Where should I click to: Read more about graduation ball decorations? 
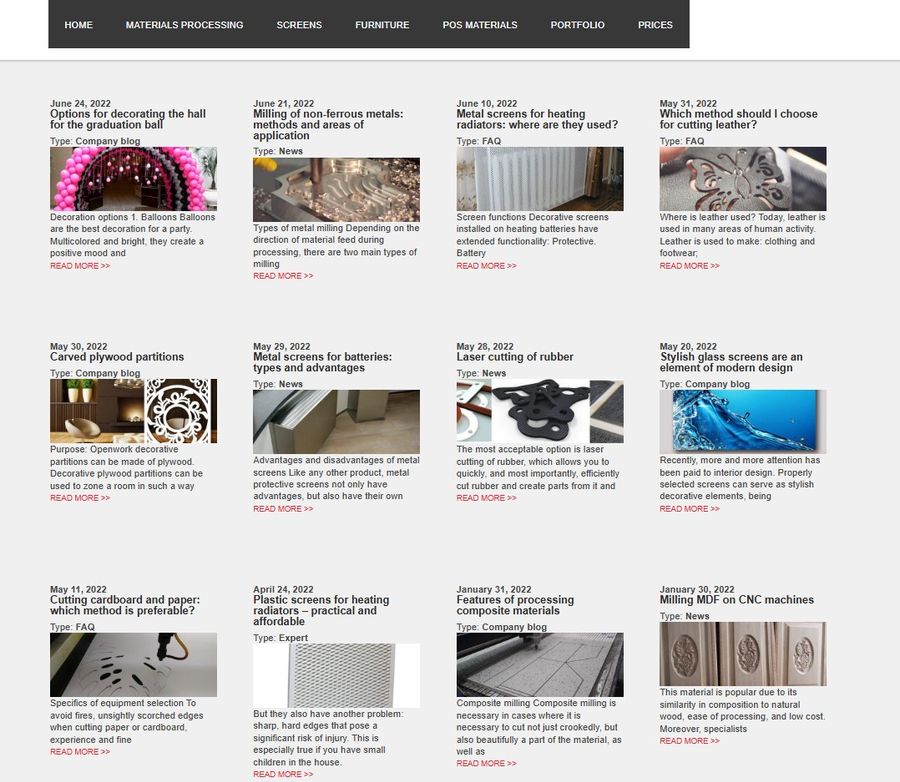pyautogui.click(x=80, y=266)
